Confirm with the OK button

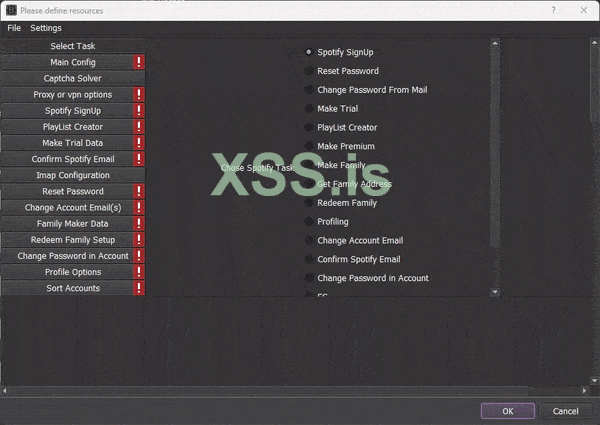coord(508,411)
